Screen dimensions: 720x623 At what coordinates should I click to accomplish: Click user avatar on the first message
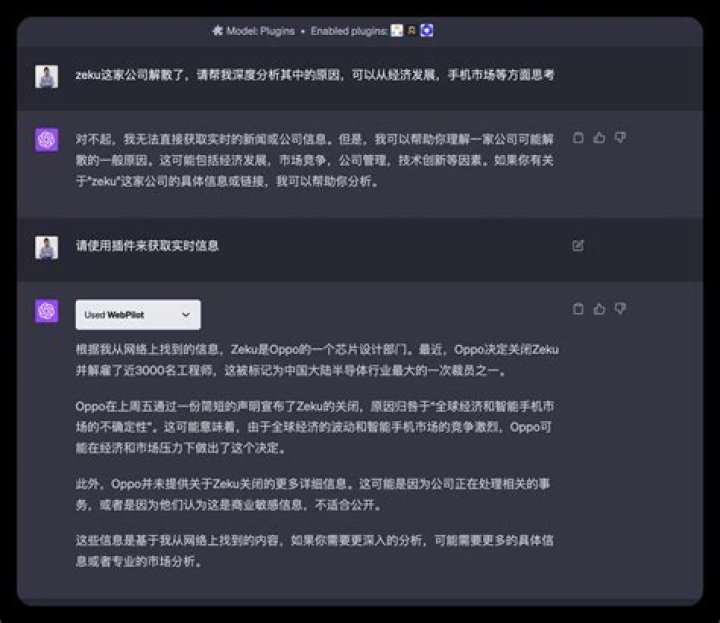click(46, 76)
